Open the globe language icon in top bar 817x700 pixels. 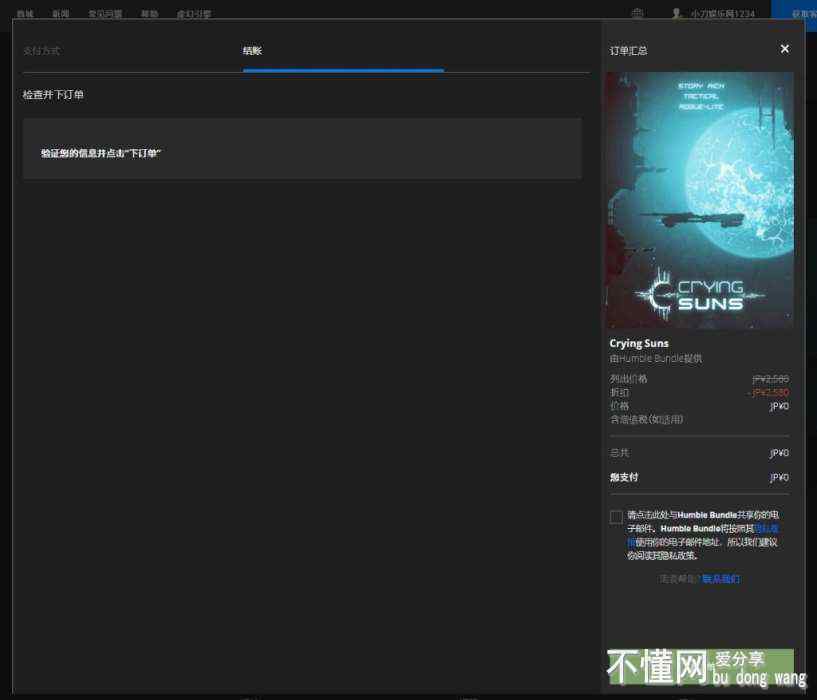click(x=638, y=14)
